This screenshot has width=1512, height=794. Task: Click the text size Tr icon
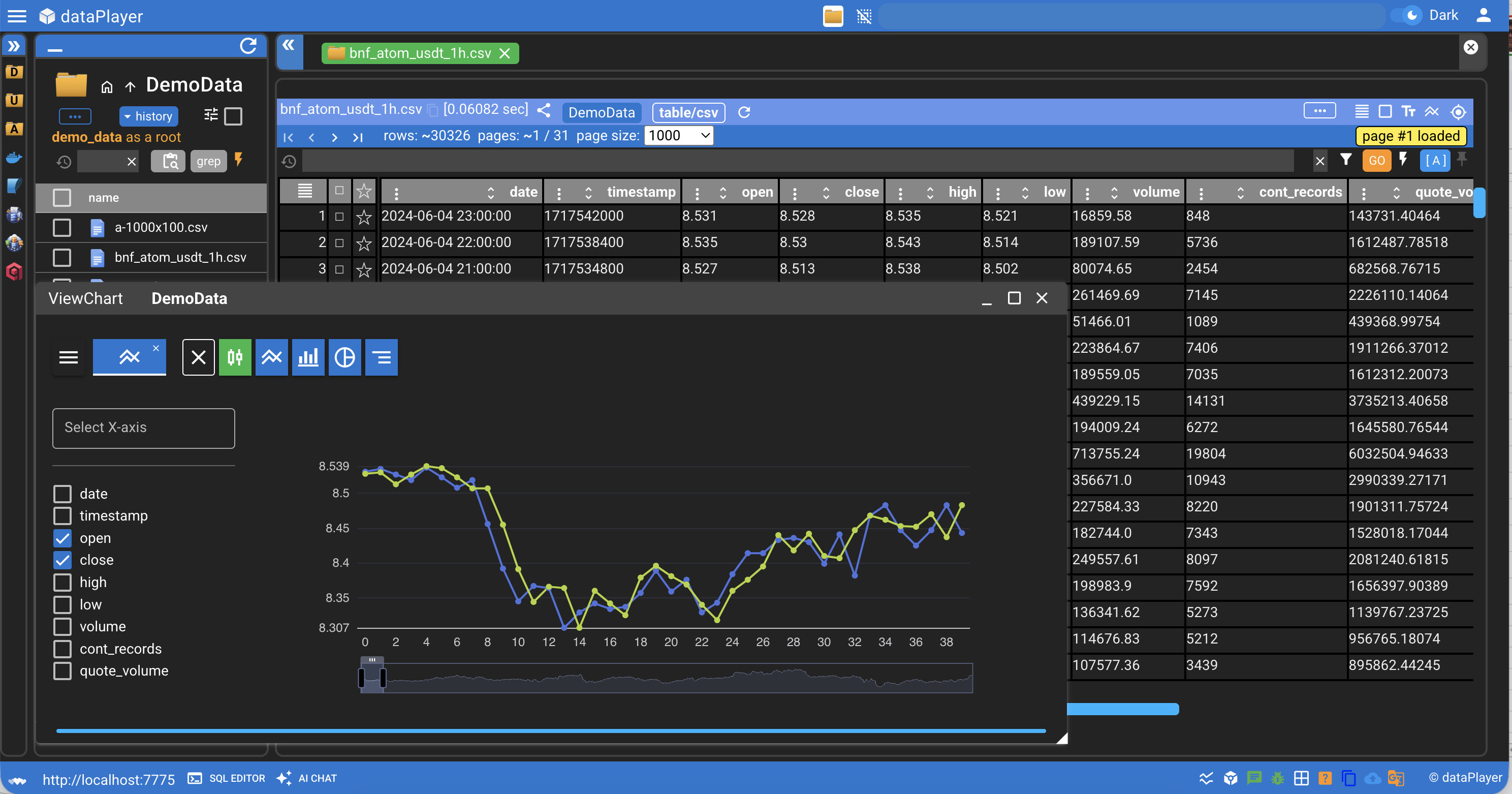(1408, 112)
